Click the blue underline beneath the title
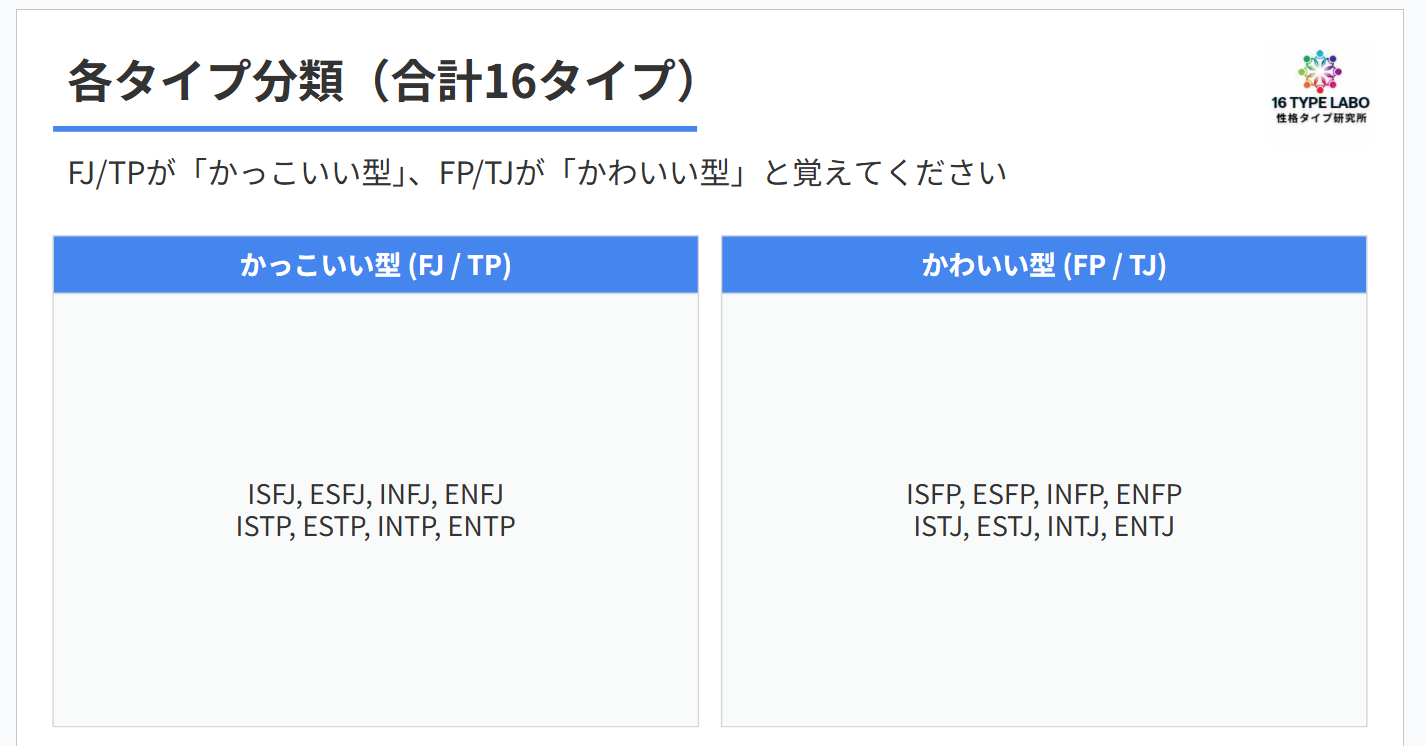This screenshot has height=746, width=1426. (x=375, y=129)
